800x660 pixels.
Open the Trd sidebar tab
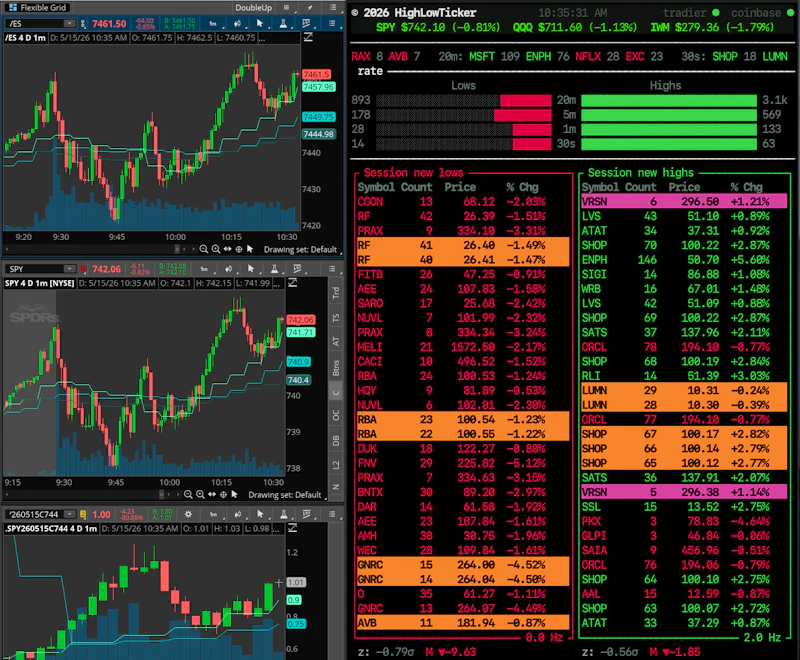[336, 293]
